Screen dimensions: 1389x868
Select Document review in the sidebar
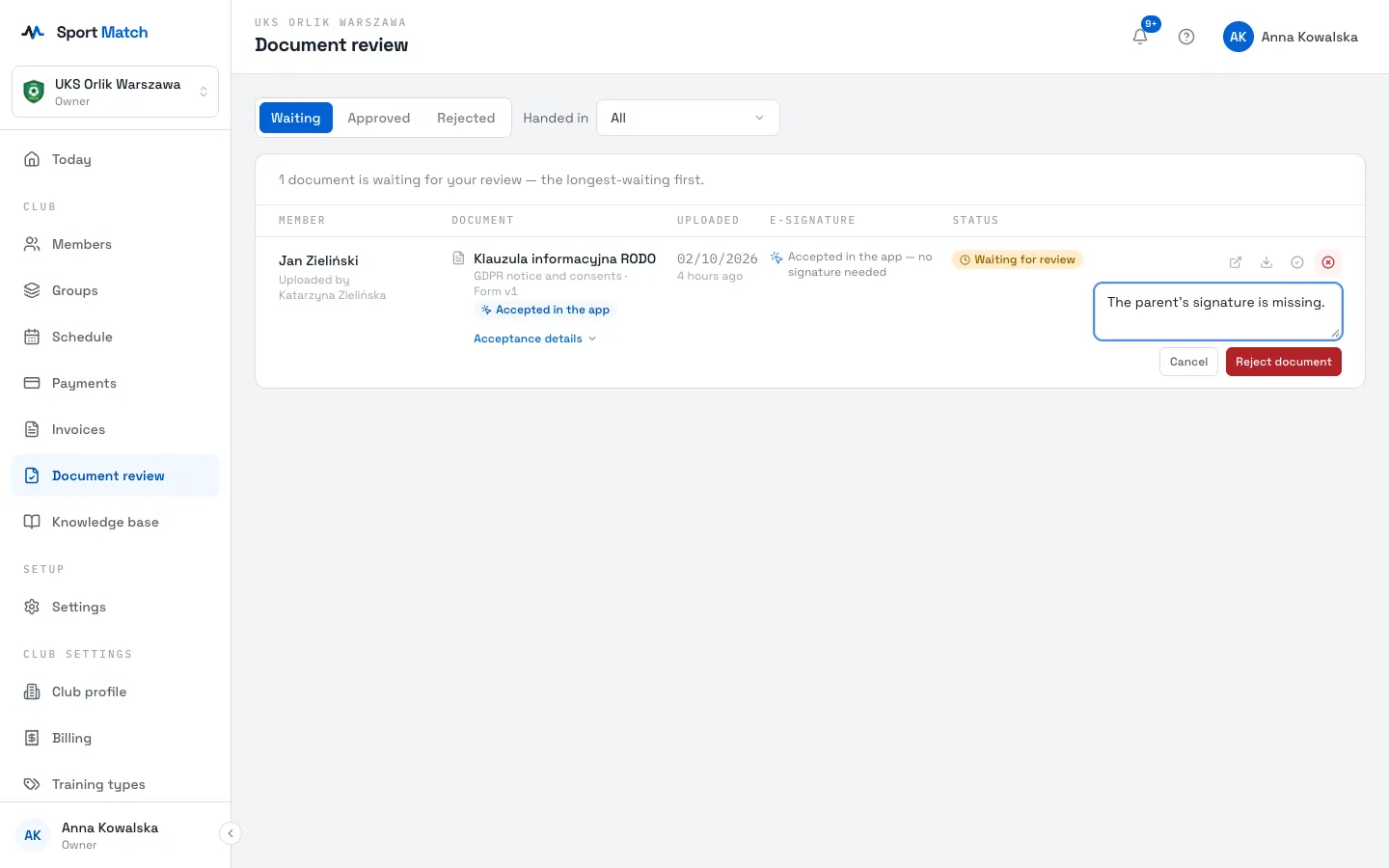click(x=116, y=475)
